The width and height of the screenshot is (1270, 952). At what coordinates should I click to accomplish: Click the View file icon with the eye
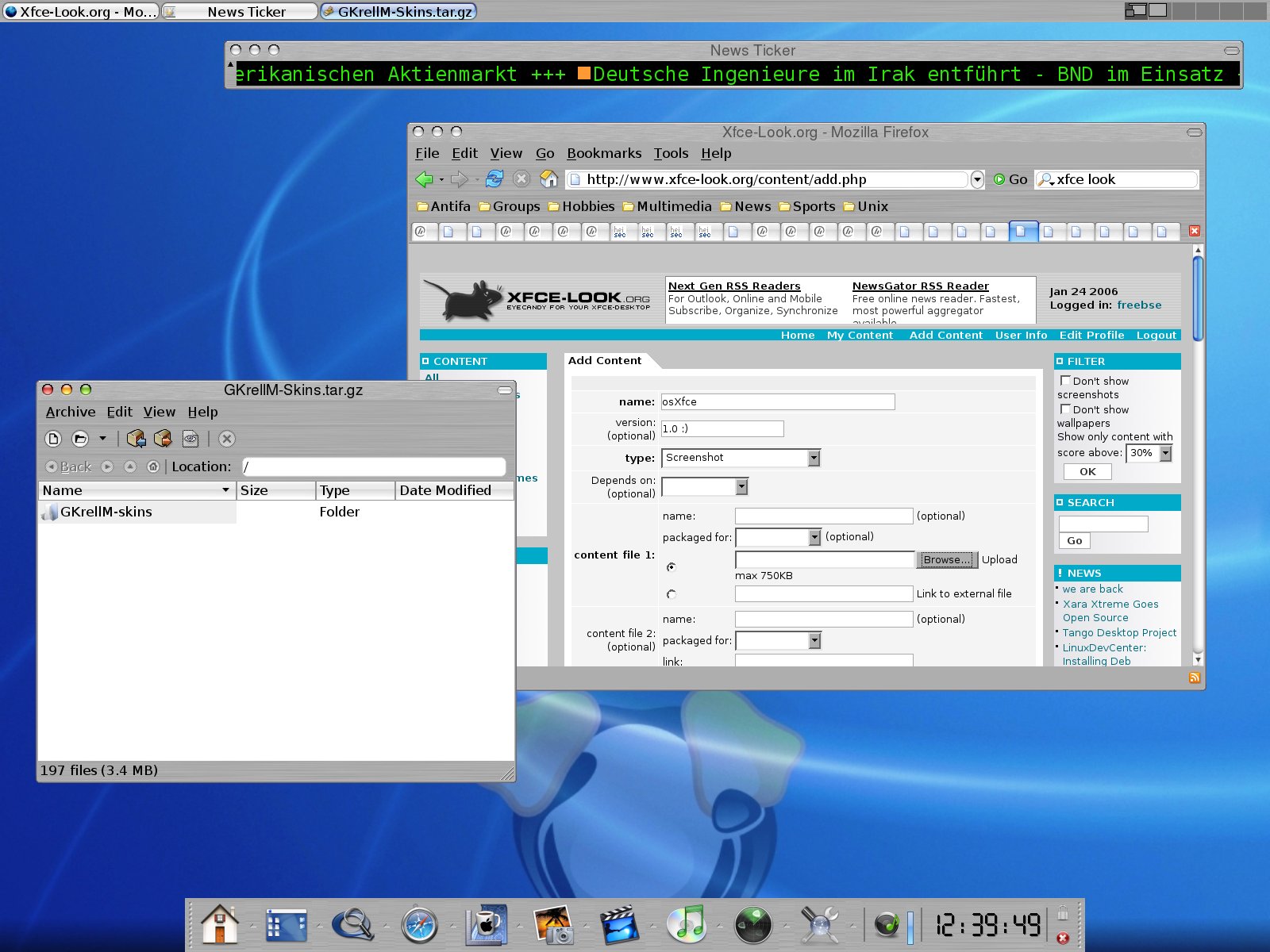pyautogui.click(x=190, y=438)
